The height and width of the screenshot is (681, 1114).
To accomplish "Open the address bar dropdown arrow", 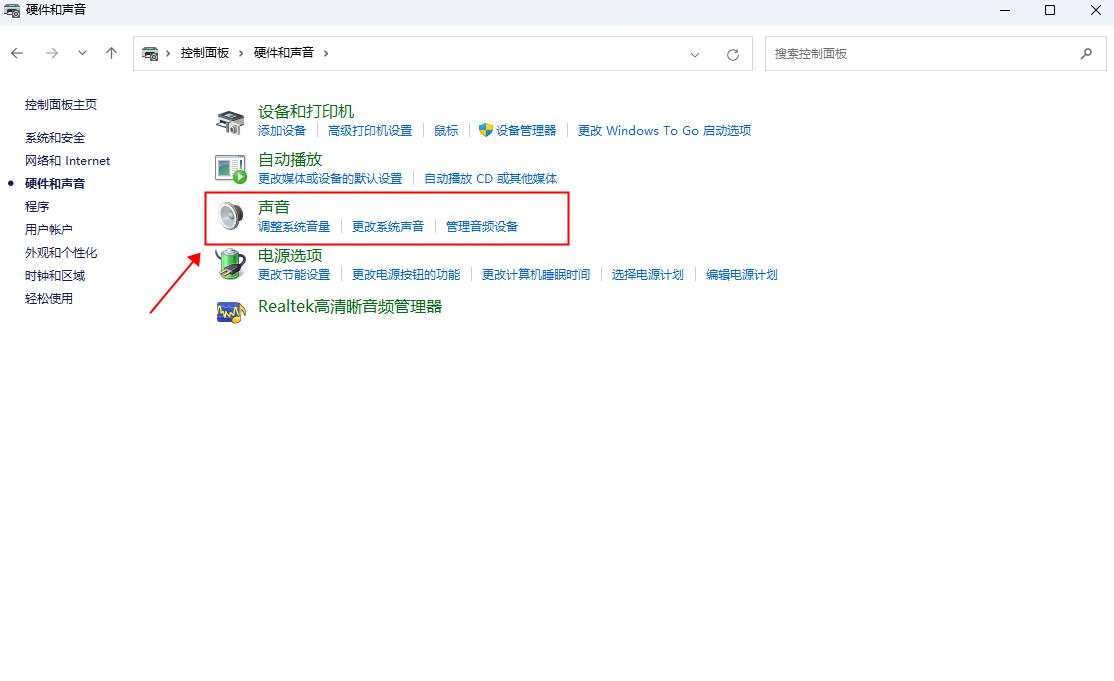I will 695,53.
